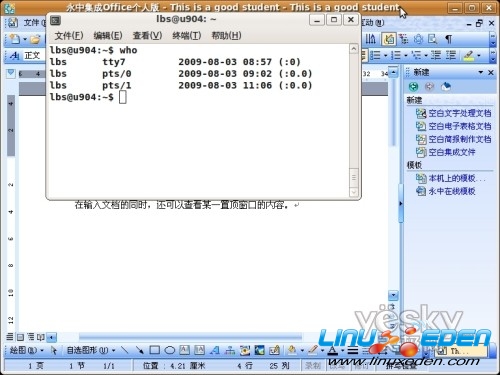Click the 正文 style box
The width and height of the screenshot is (500, 375).
34,55
